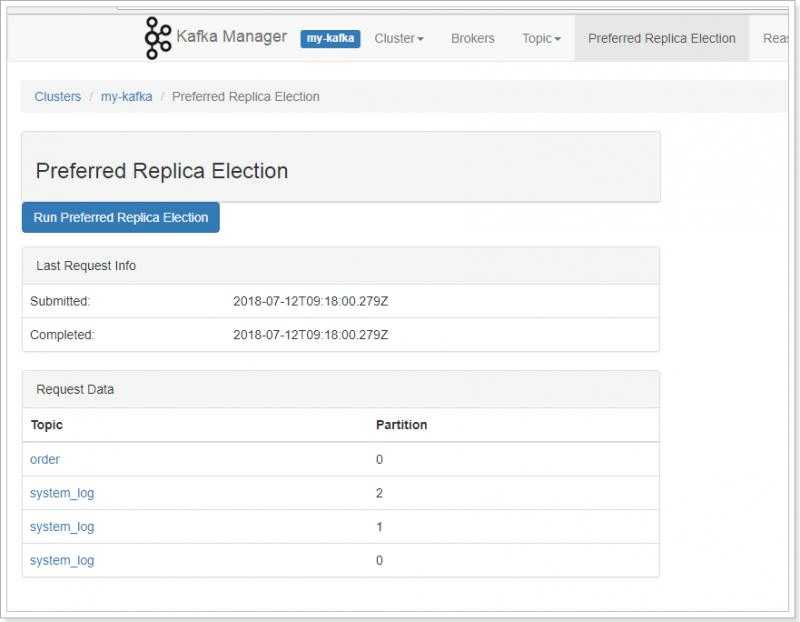Click the Partition column header
This screenshot has height=622, width=800.
(x=401, y=425)
